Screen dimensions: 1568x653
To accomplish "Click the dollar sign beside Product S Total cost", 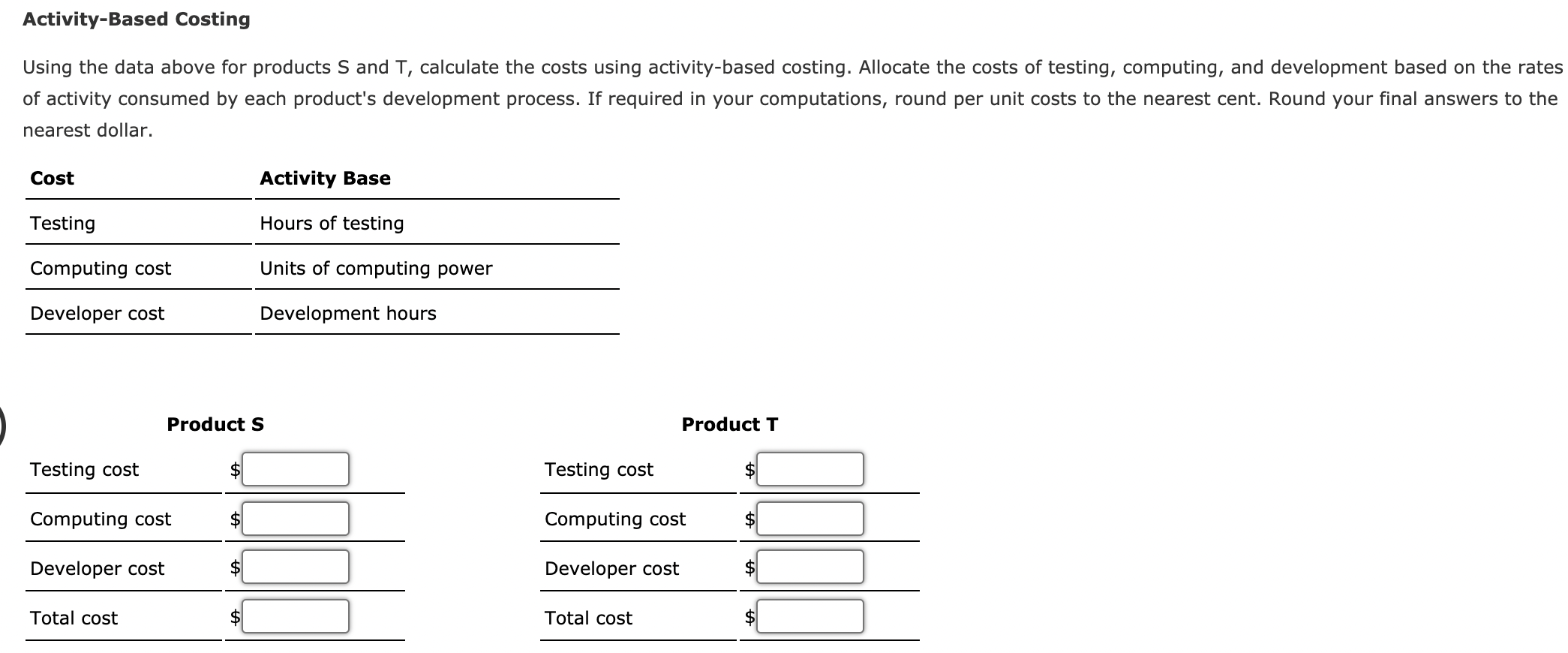I will click(x=234, y=617).
